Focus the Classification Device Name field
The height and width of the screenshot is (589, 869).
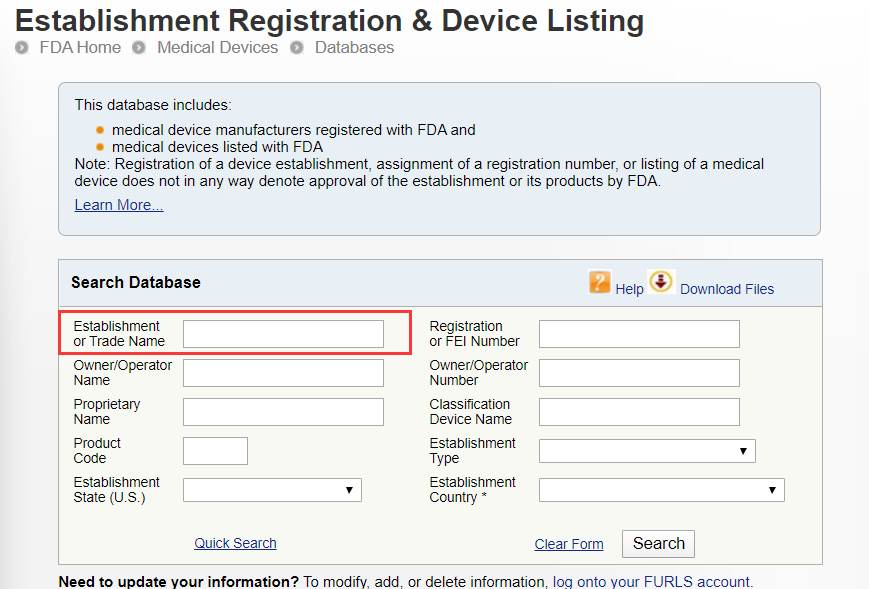[x=639, y=412]
